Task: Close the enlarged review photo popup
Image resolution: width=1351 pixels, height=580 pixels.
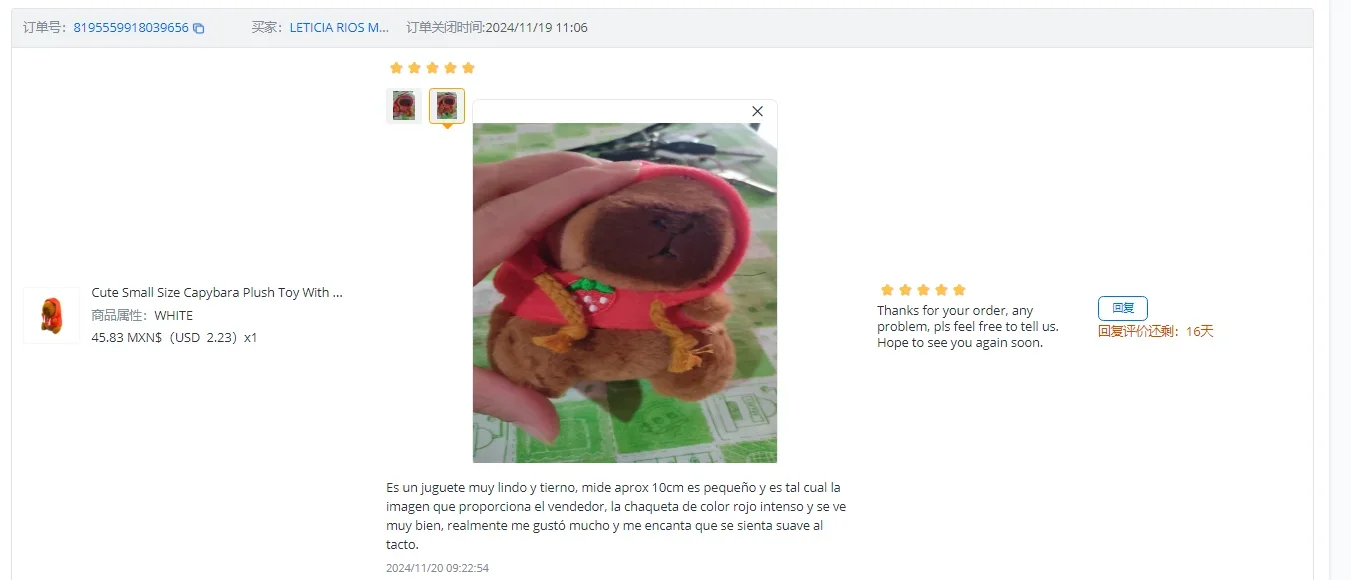Action: point(757,111)
